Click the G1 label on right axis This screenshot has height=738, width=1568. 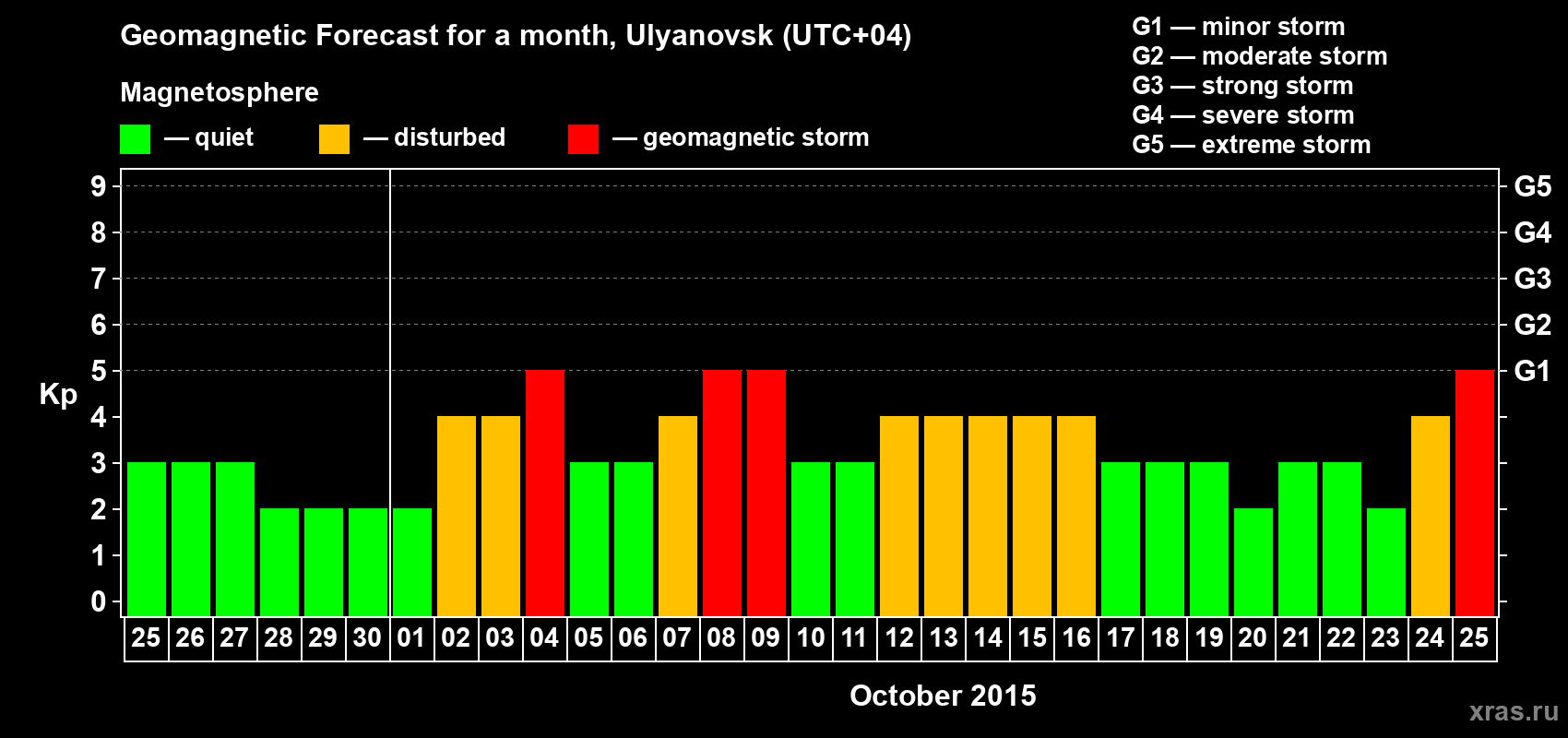click(x=1533, y=371)
